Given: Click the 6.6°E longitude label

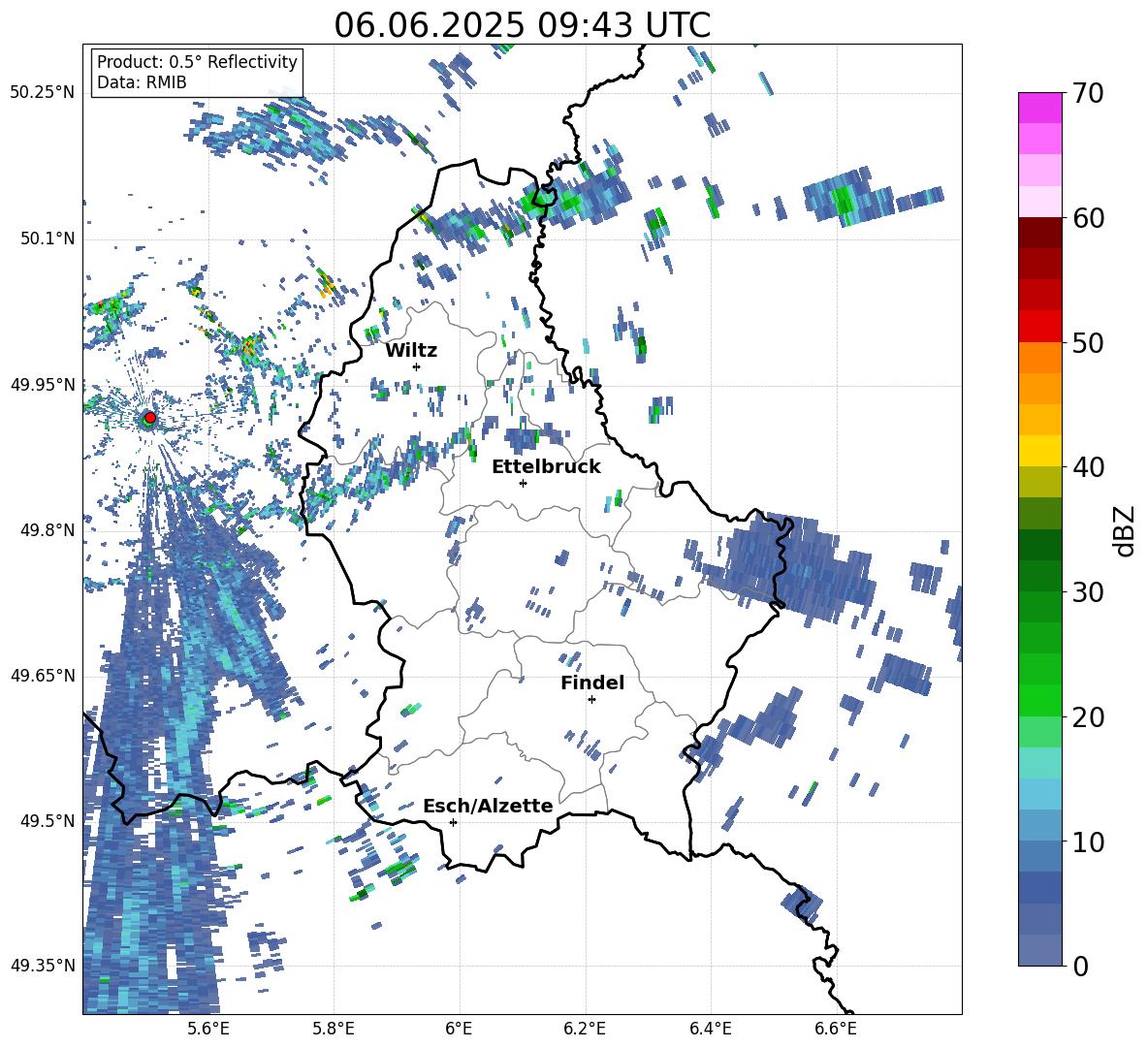Looking at the screenshot, I should [x=836, y=1029].
